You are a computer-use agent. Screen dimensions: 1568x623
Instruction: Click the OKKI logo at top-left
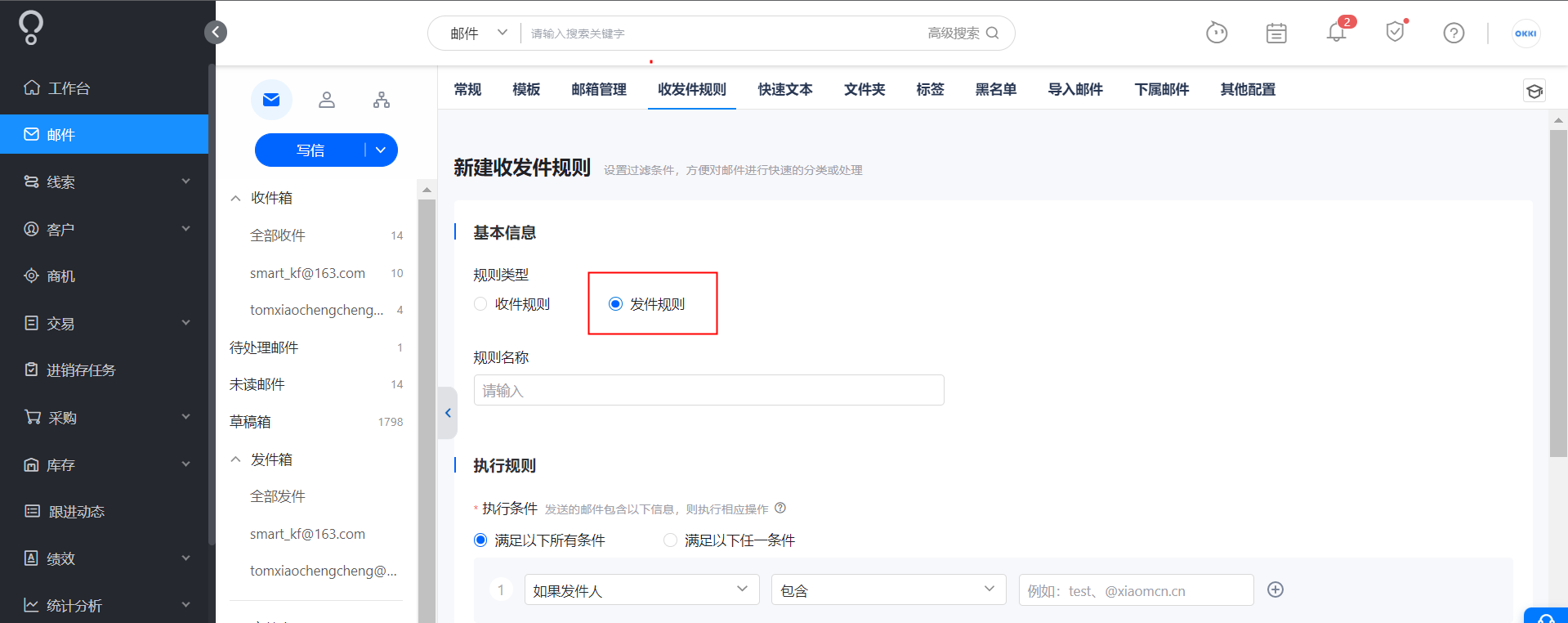click(x=31, y=28)
